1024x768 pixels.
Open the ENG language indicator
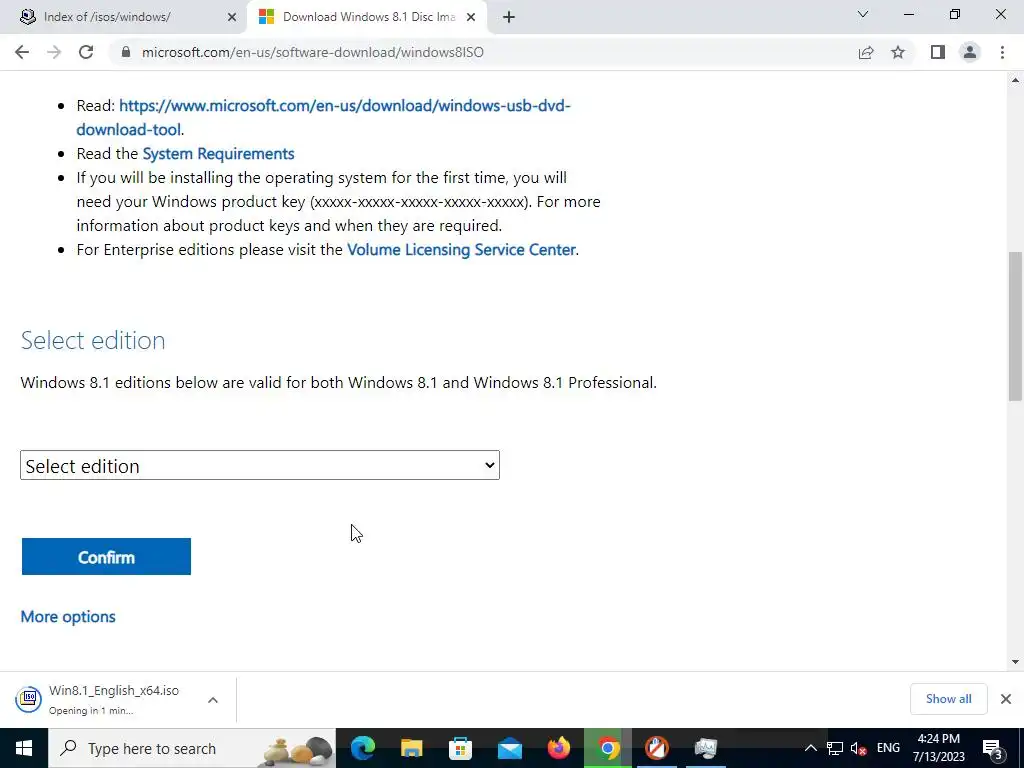click(888, 748)
